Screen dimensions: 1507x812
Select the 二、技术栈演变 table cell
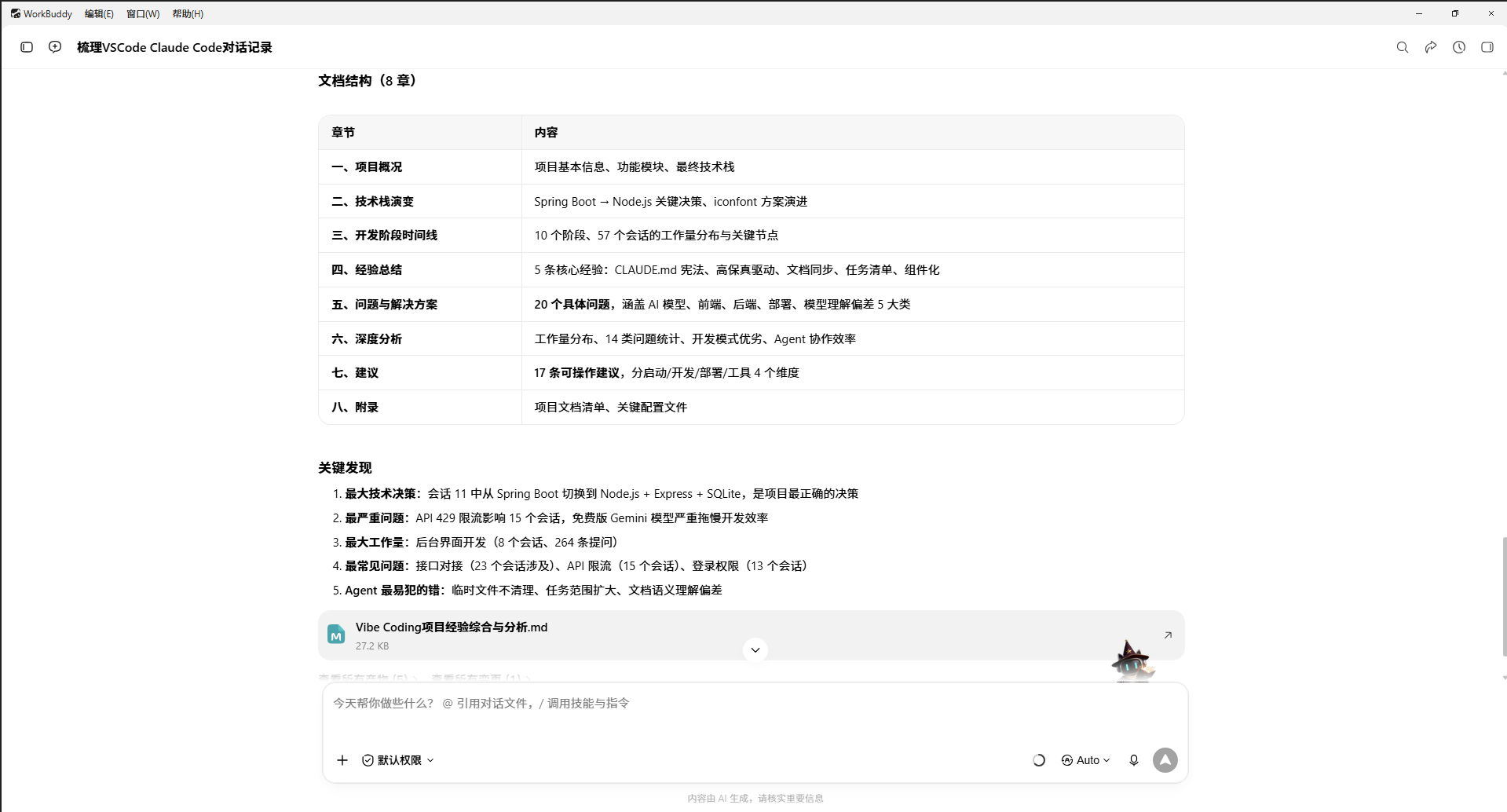pos(420,202)
